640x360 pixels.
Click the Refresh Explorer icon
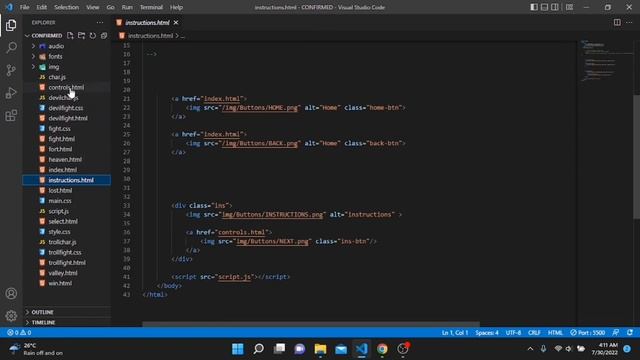click(93, 36)
